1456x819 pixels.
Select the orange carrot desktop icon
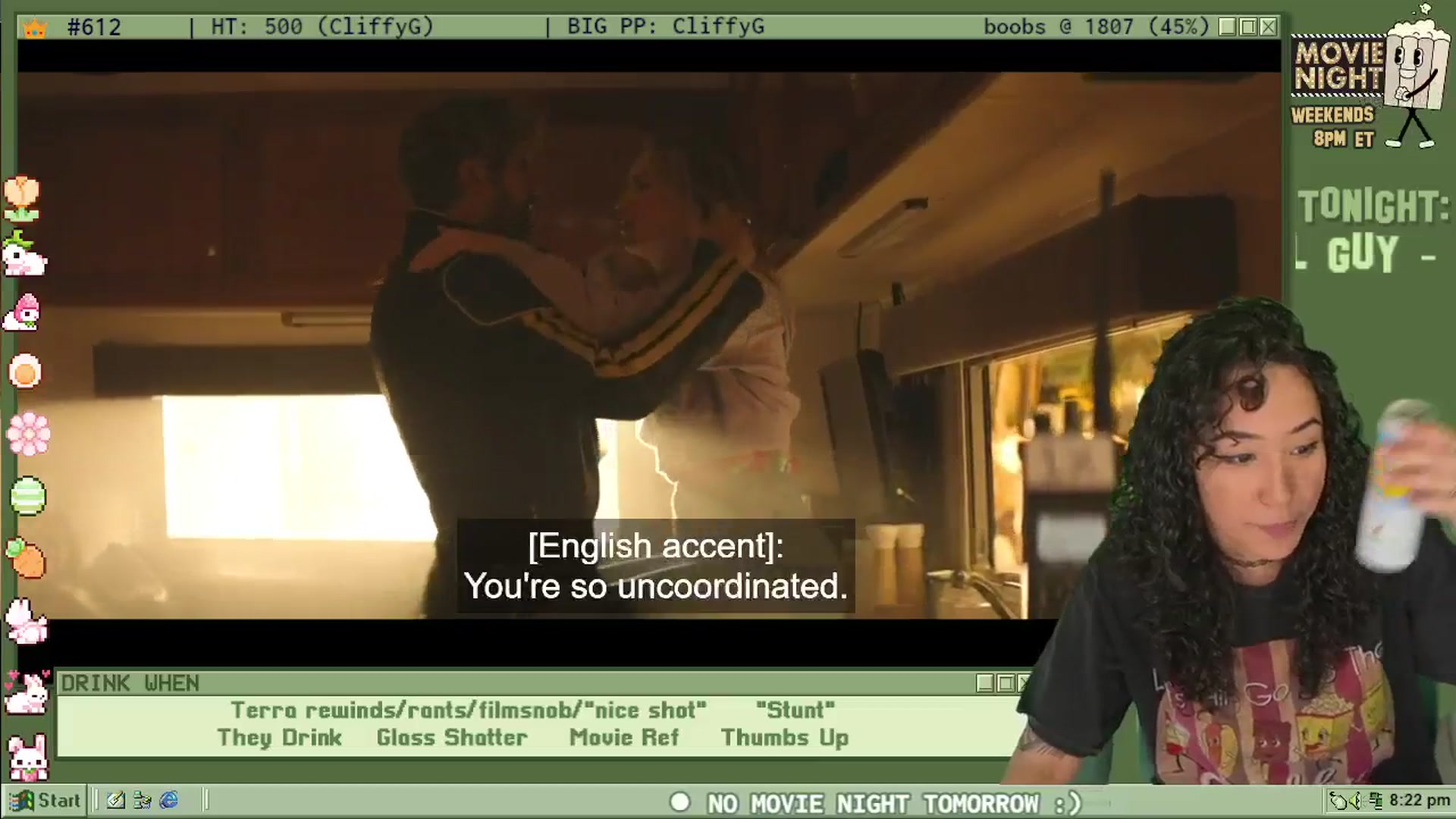[26, 559]
